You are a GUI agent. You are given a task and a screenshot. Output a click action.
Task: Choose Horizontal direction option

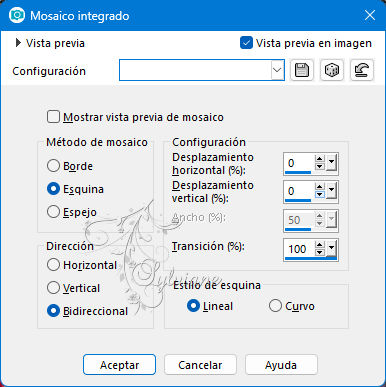pos(53,265)
